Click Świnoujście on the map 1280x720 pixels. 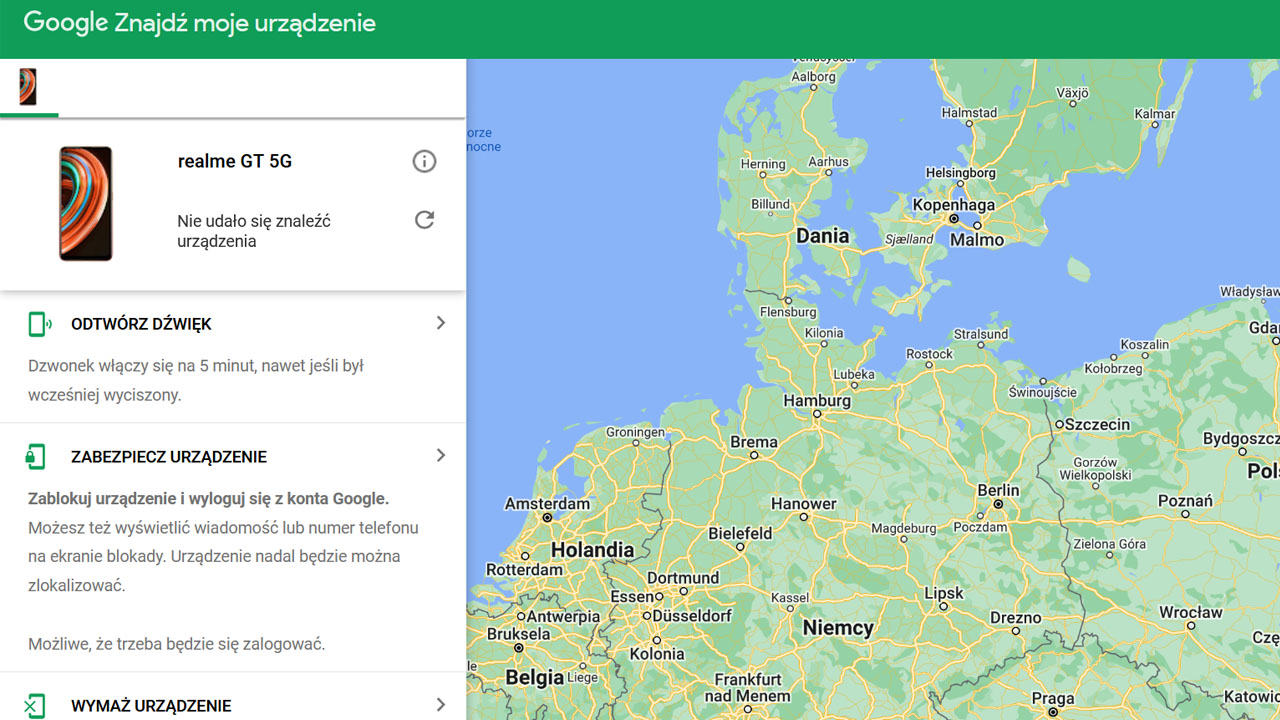click(x=1042, y=393)
